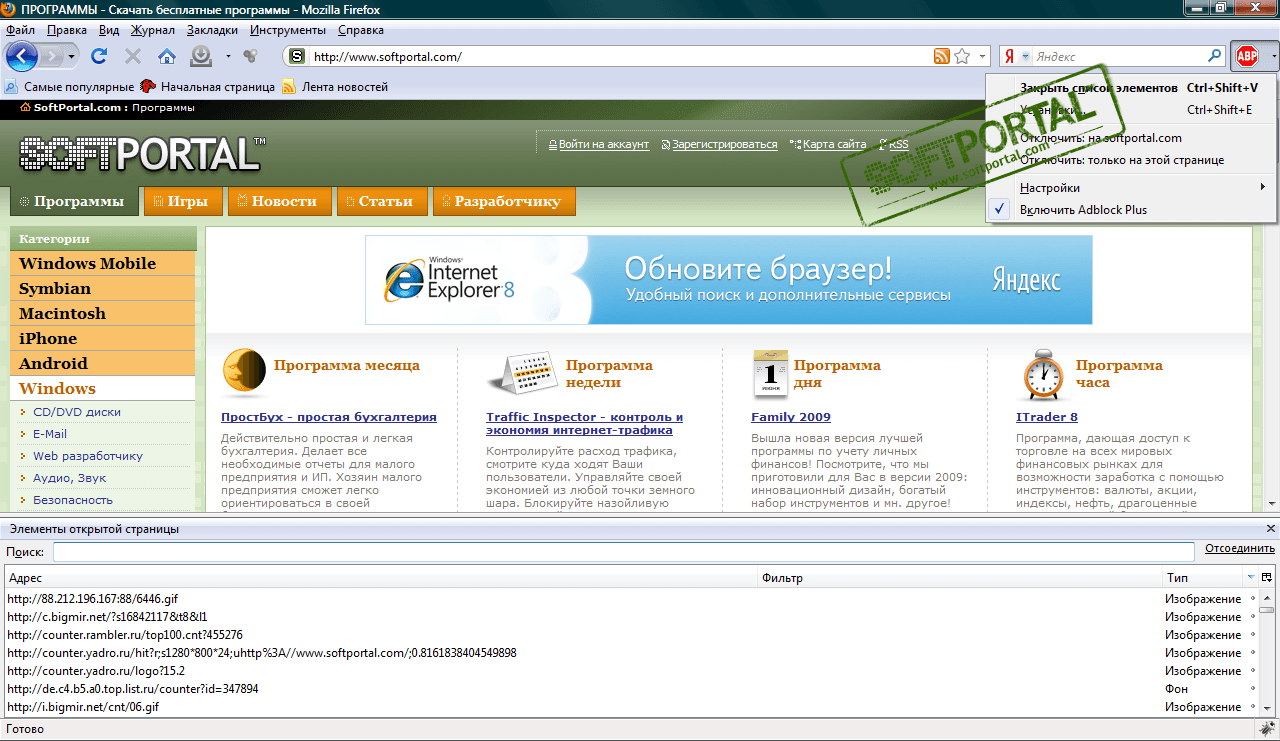
Task: Click the Поиск field in elements panel
Action: [x=623, y=552]
